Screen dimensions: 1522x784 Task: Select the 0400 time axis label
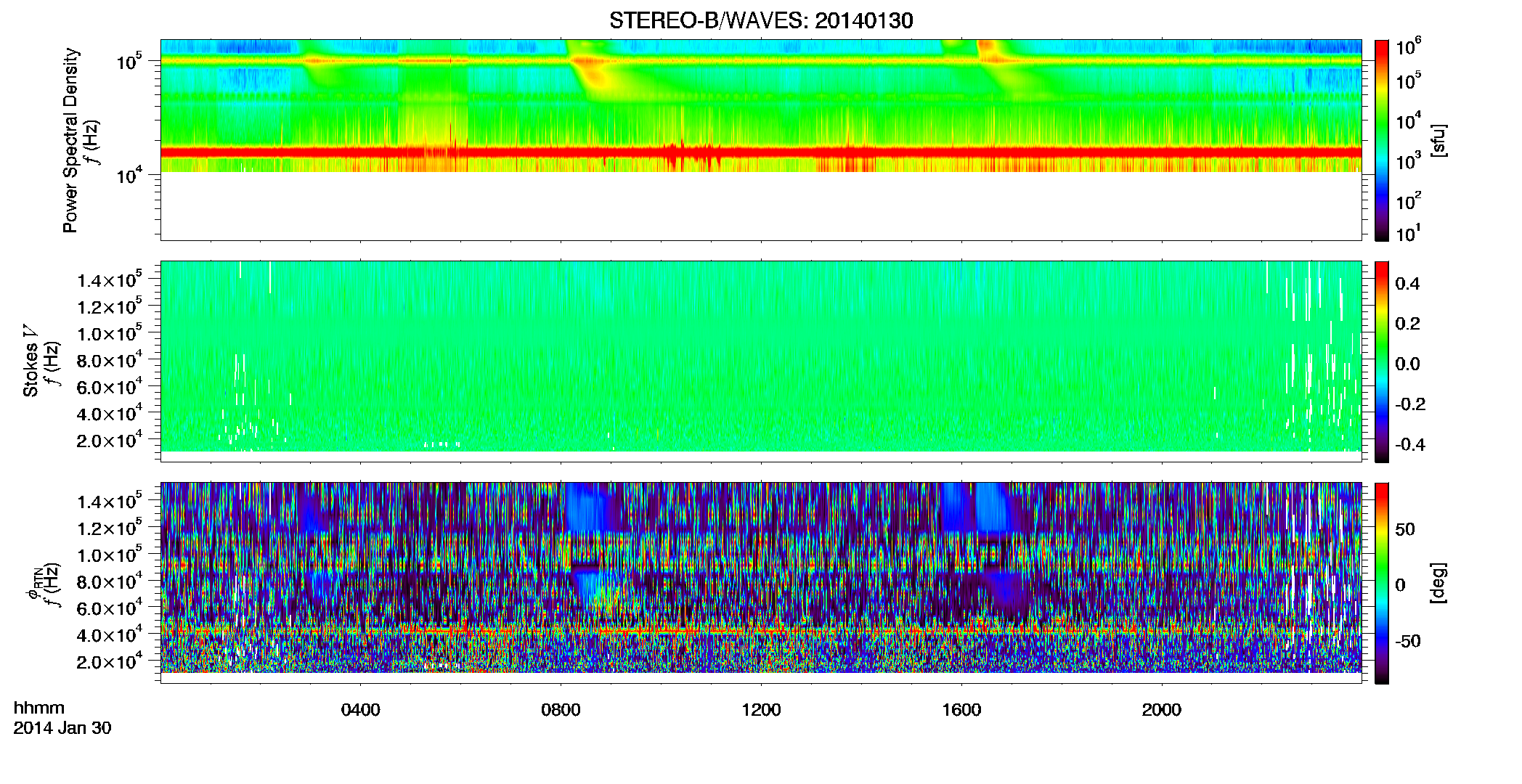pyautogui.click(x=361, y=710)
